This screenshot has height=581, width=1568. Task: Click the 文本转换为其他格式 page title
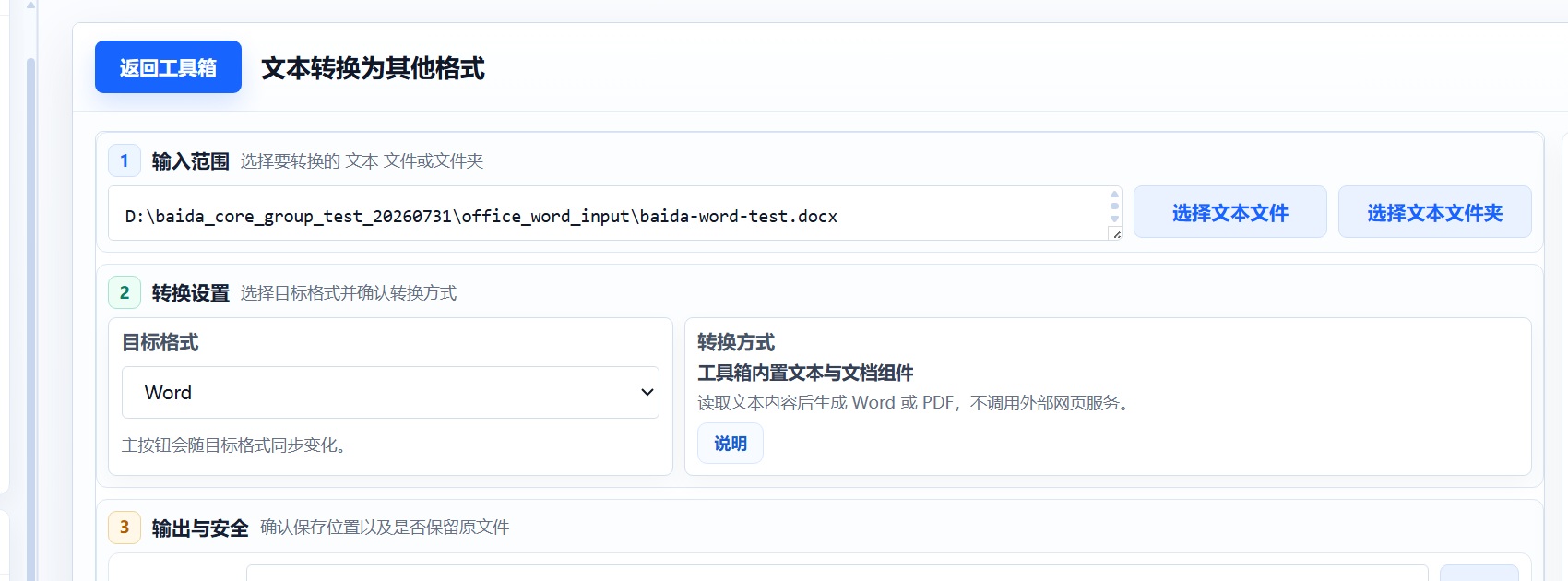(373, 68)
